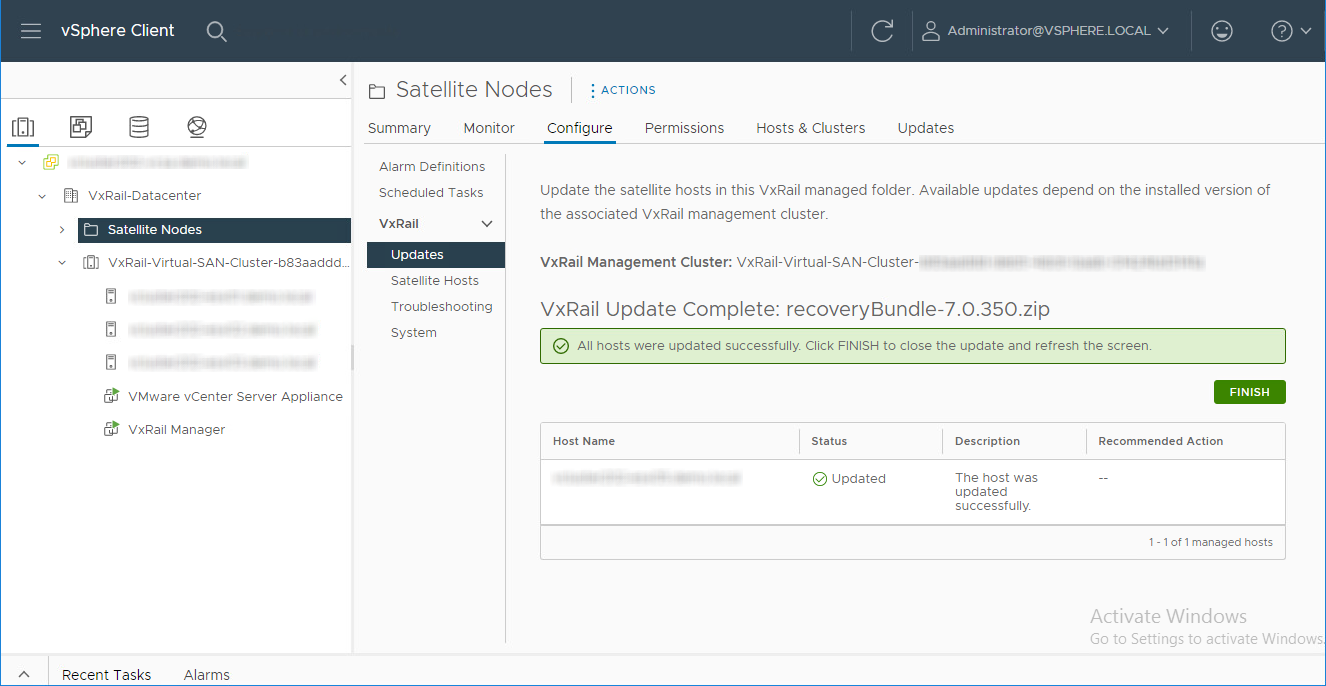Switch to Storage inventory view

click(x=139, y=127)
